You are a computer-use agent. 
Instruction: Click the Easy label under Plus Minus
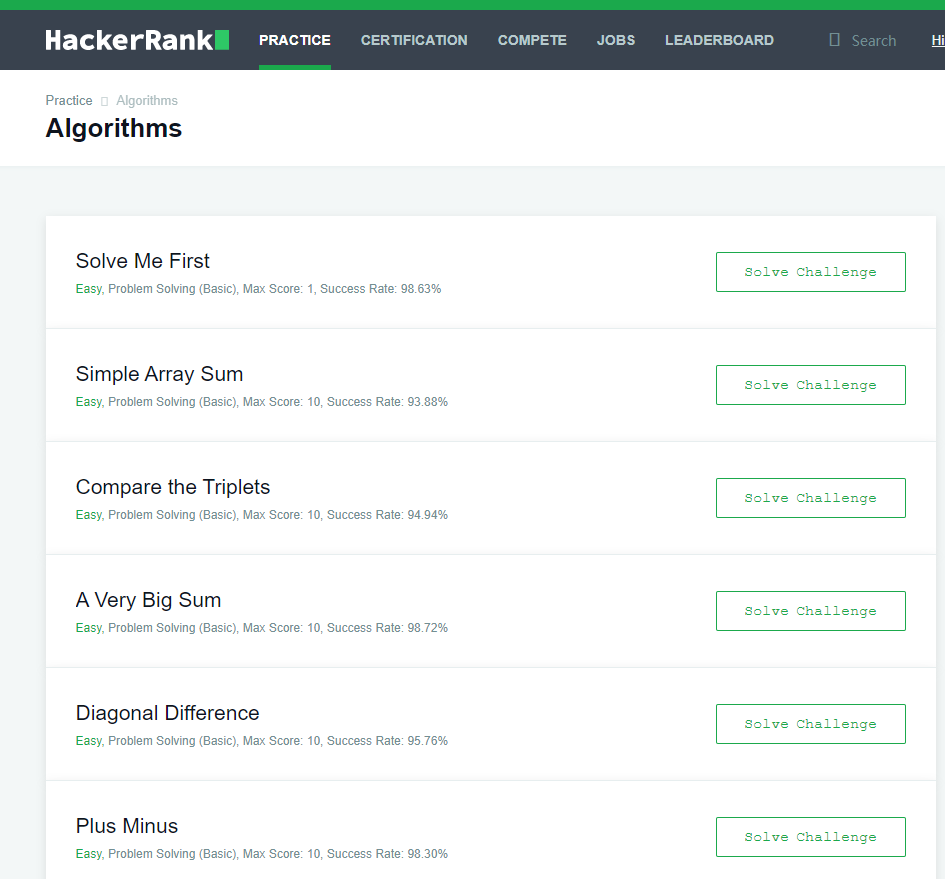(x=89, y=854)
